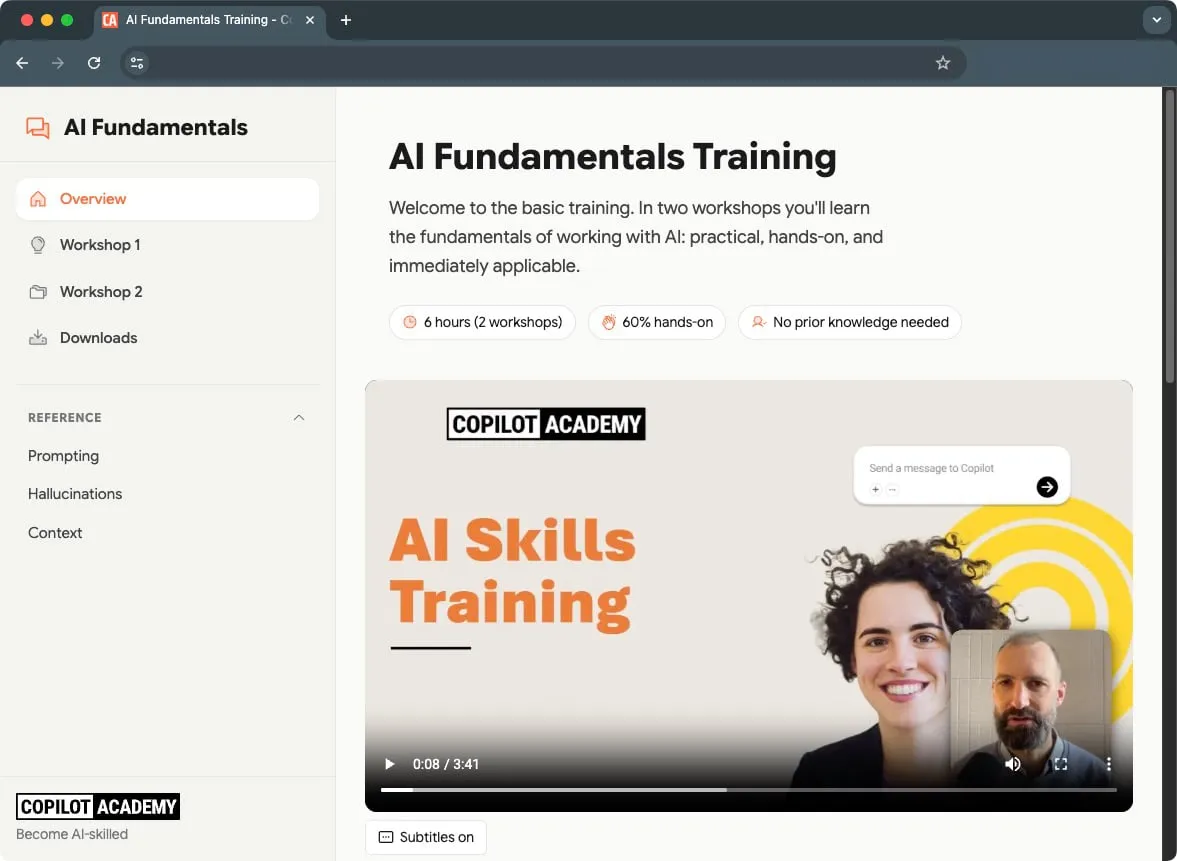Select Prompting under the Reference section

63,455
